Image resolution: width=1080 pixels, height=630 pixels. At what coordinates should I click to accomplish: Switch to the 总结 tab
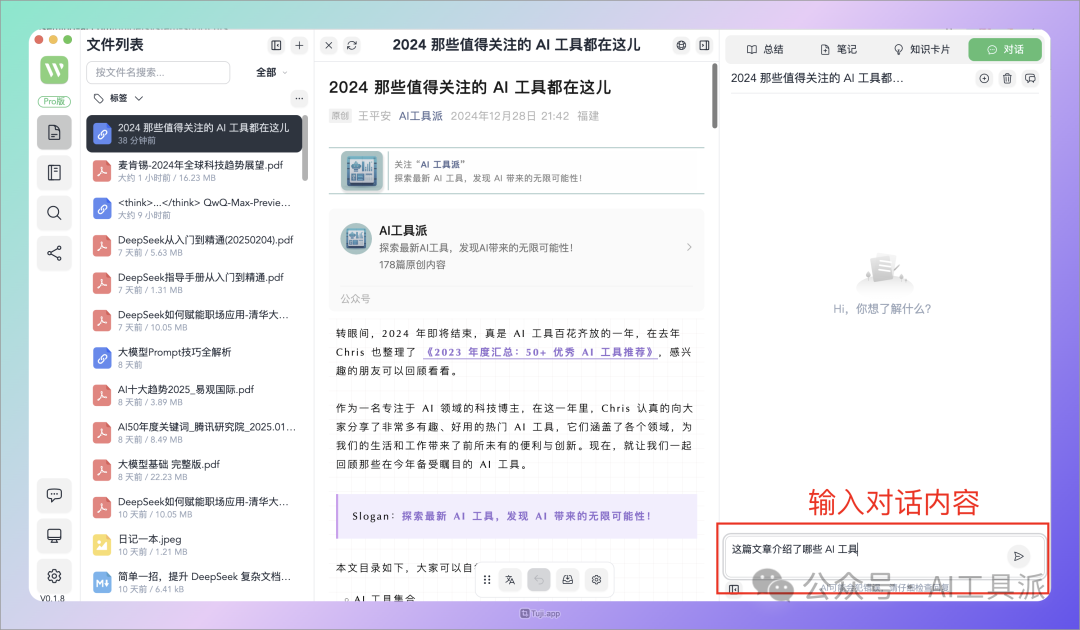pos(765,50)
